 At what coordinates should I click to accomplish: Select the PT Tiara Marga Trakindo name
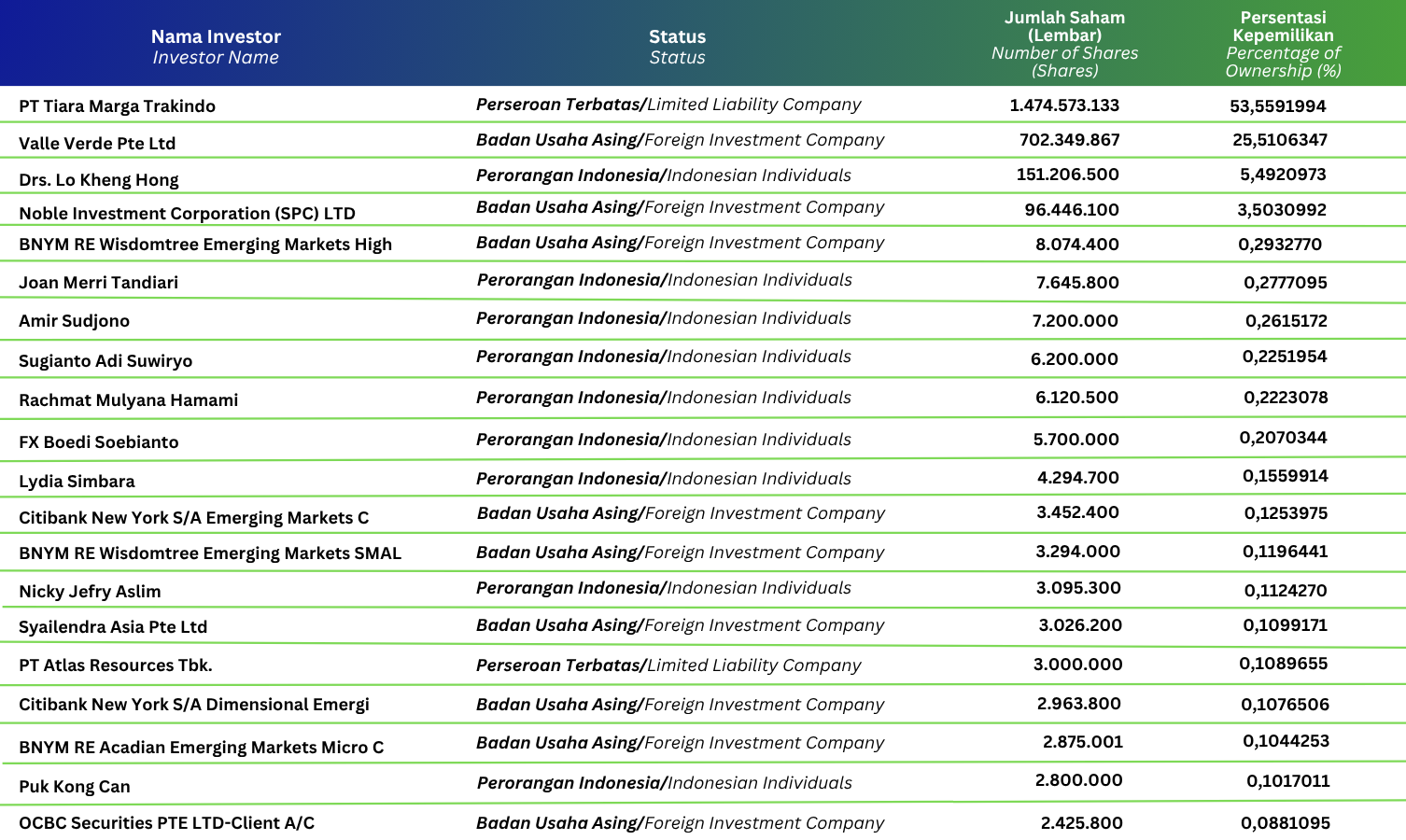click(x=117, y=106)
